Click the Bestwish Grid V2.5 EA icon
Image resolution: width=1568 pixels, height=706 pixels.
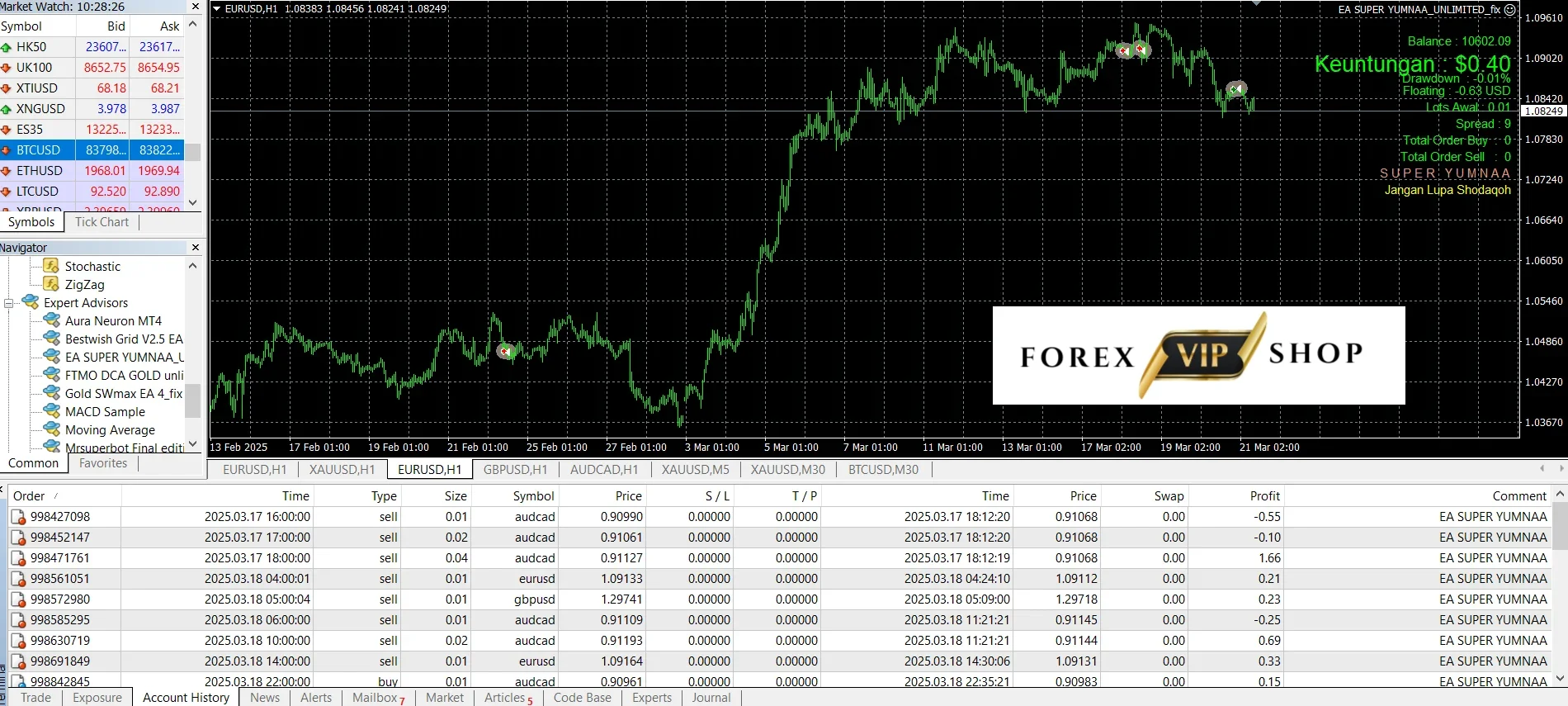(x=52, y=339)
